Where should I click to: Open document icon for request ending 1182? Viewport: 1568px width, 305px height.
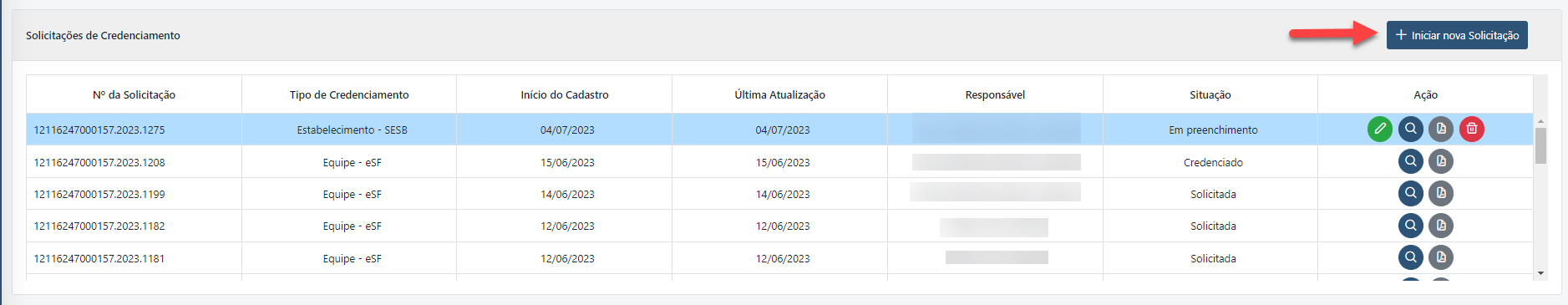(x=1441, y=226)
